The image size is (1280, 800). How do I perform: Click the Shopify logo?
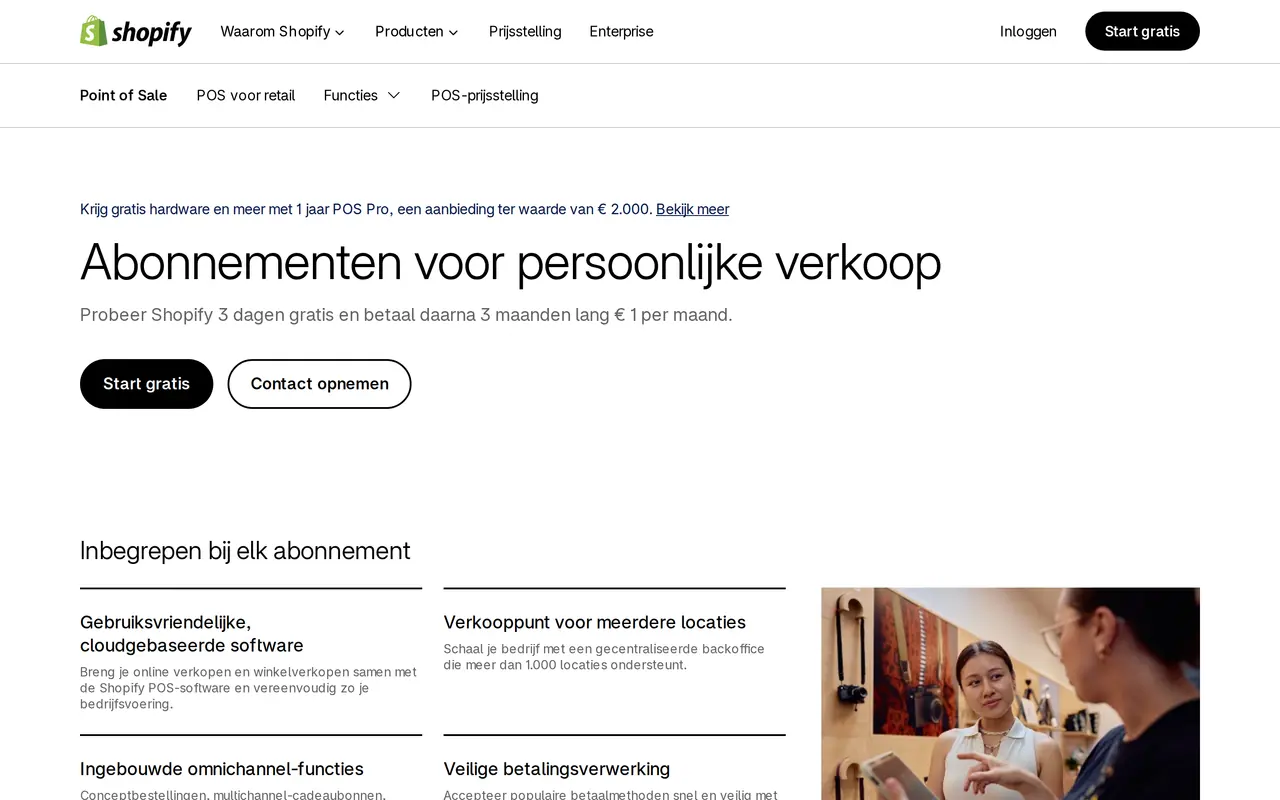coord(136,31)
